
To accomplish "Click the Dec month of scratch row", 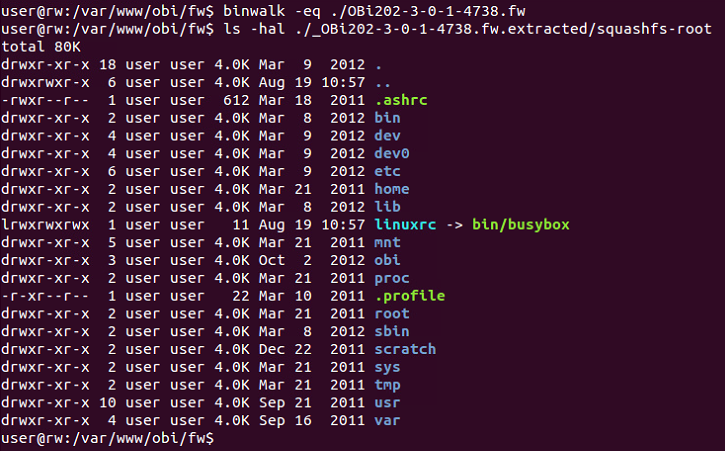I will point(272,349).
